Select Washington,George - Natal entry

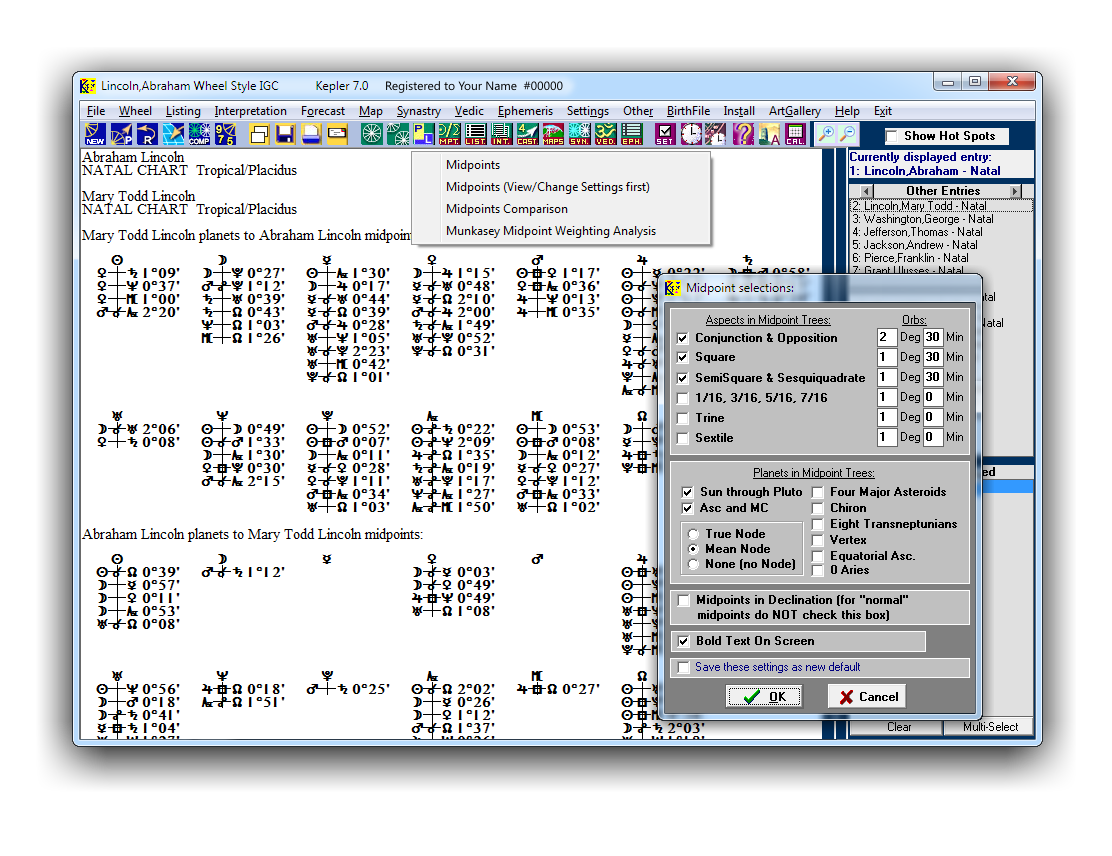(x=940, y=219)
